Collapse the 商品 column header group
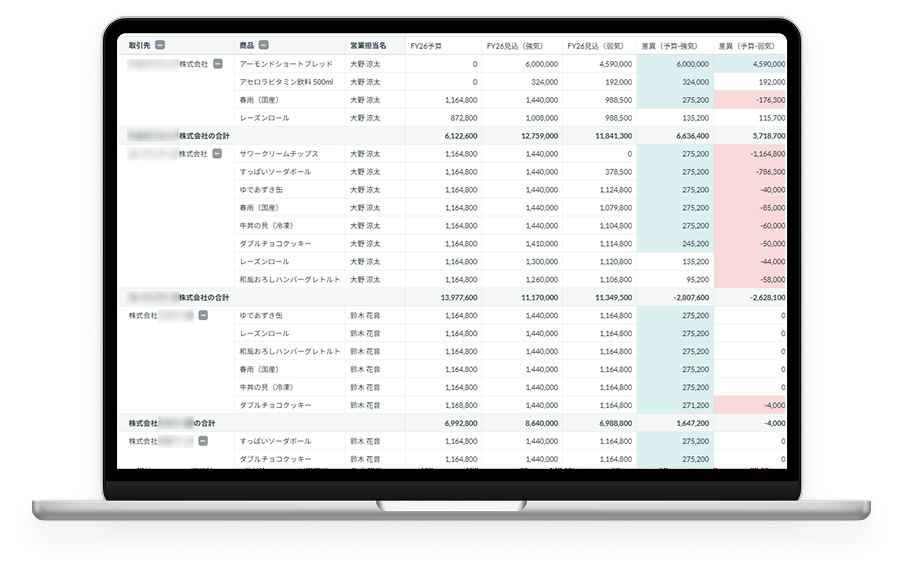 point(263,45)
